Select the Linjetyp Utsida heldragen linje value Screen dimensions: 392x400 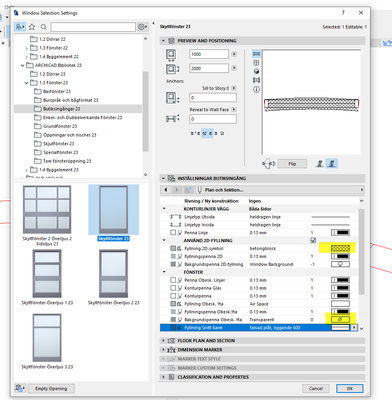coord(265,217)
